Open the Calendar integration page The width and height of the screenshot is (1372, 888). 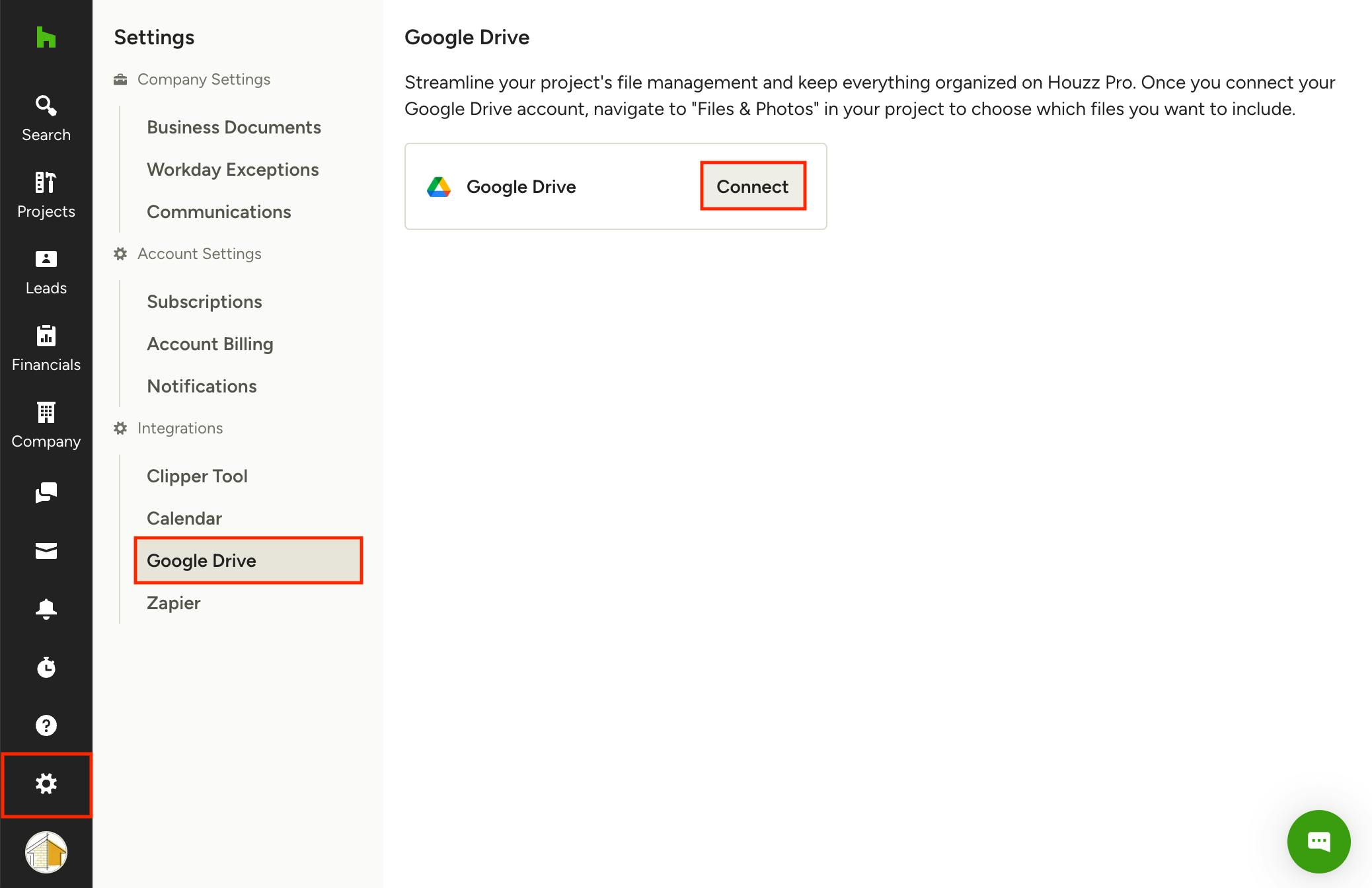click(184, 518)
